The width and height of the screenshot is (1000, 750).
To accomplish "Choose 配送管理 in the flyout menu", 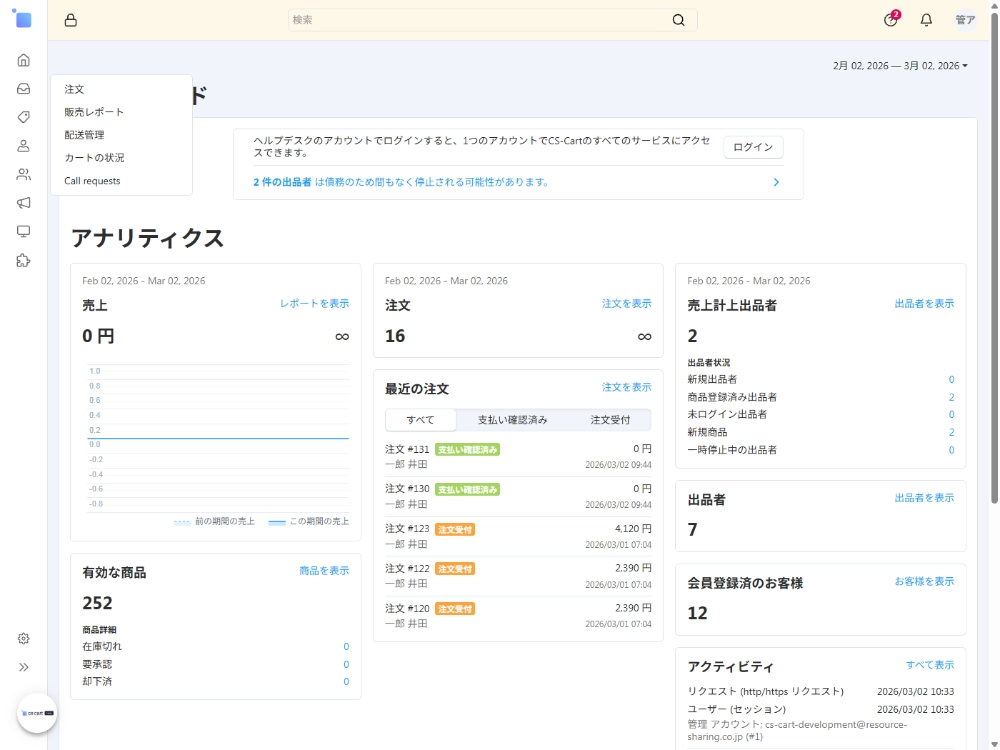I will [x=84, y=135].
